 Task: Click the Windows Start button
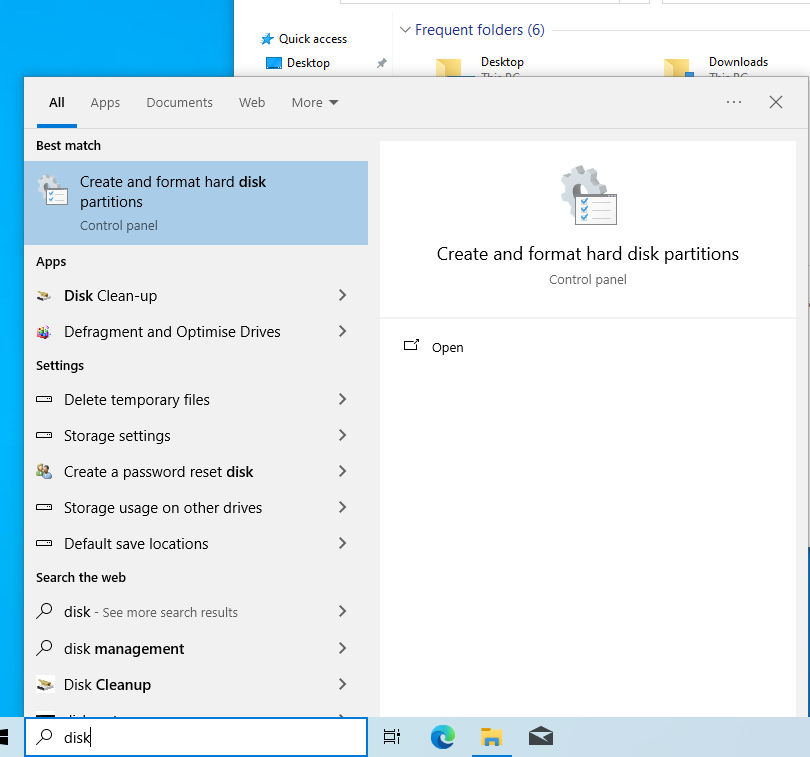point(4,737)
